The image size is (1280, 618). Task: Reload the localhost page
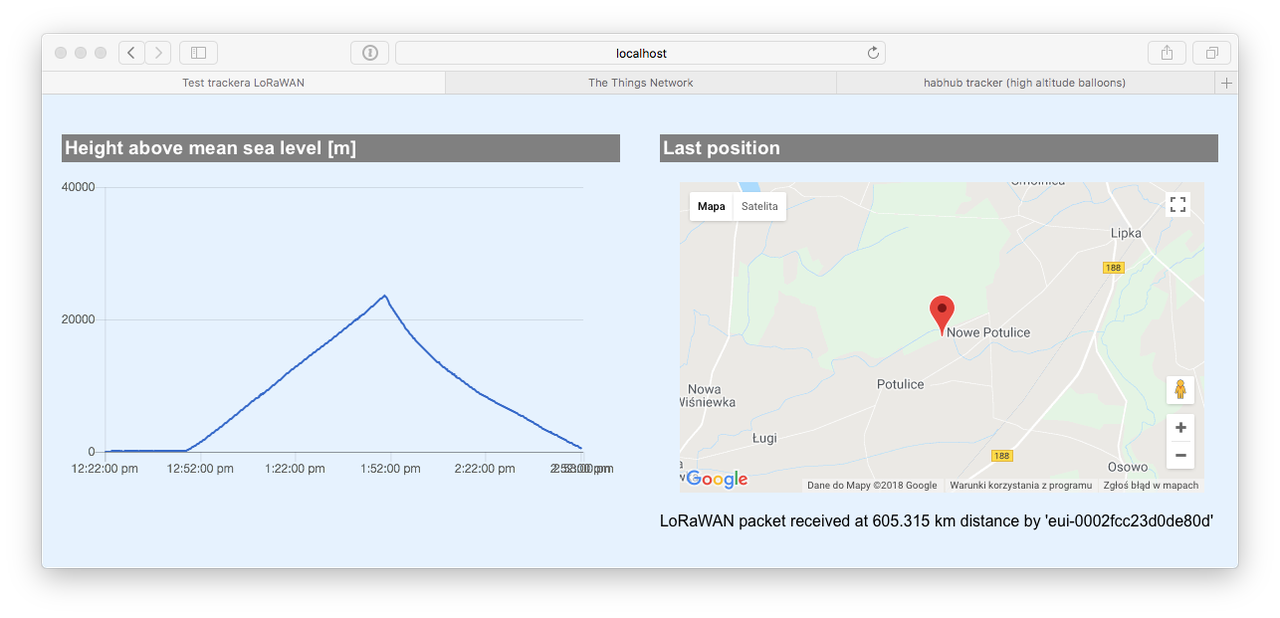pyautogui.click(x=873, y=53)
